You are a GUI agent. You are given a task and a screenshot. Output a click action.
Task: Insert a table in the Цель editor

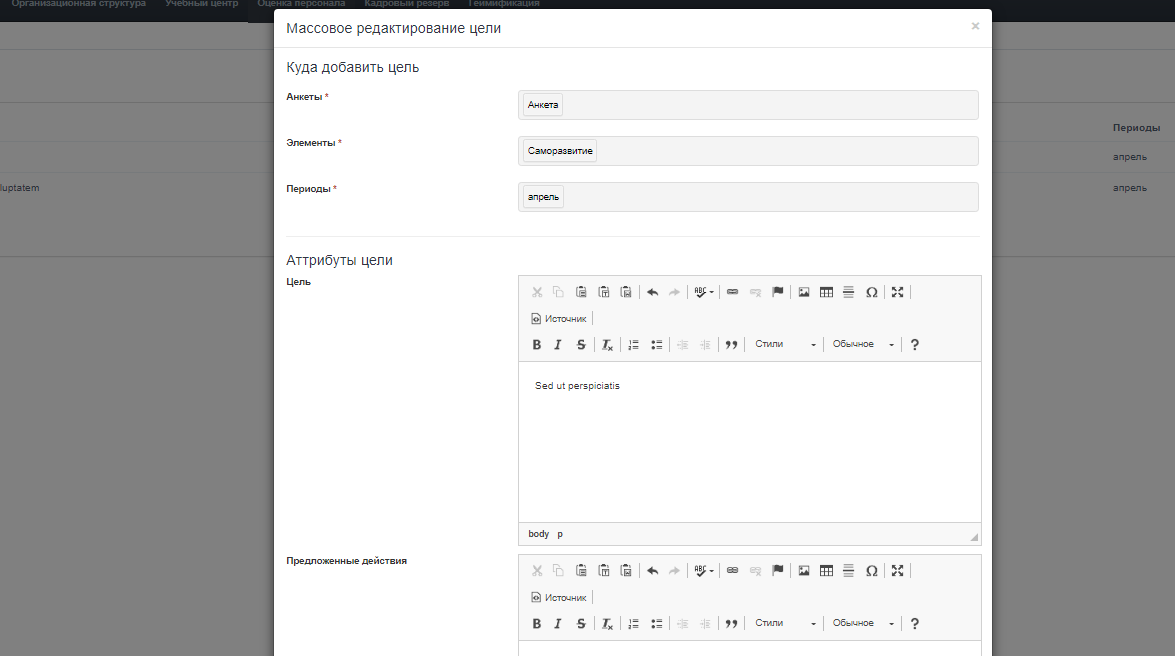coord(826,292)
